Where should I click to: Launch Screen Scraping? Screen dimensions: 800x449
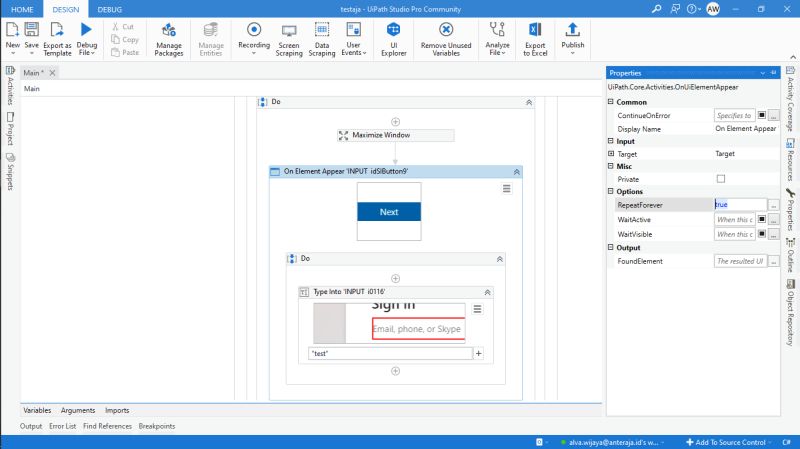coord(289,39)
